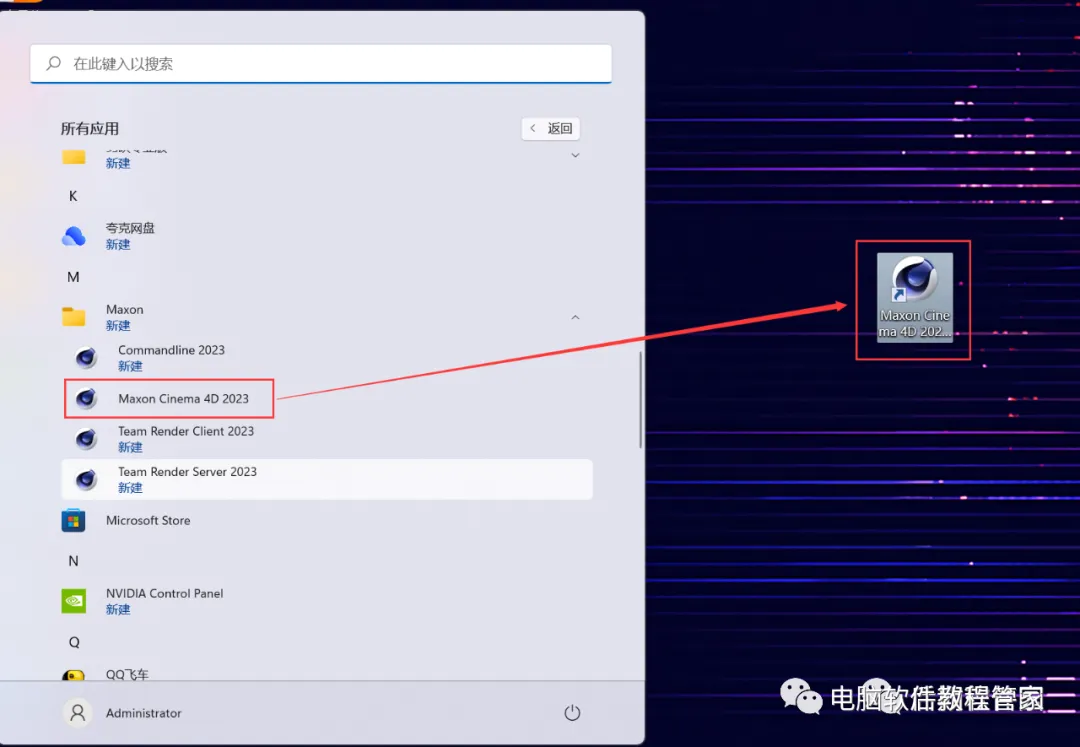Open Microsoft Store entry text
The image size is (1080, 747).
(148, 520)
